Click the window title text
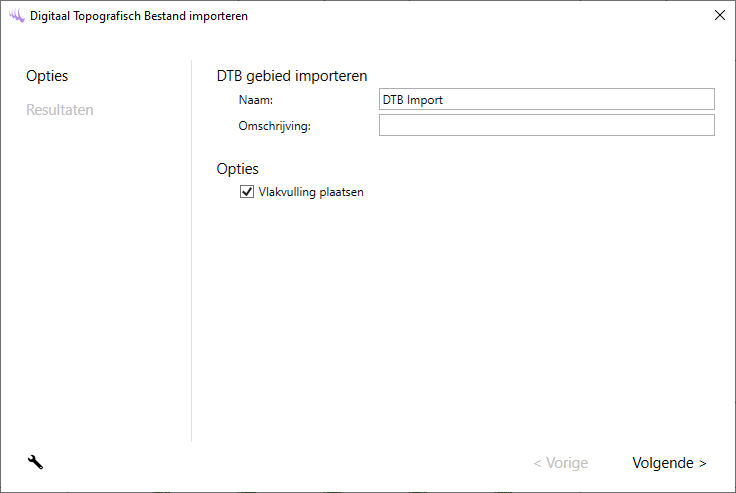The width and height of the screenshot is (736, 493). point(139,16)
